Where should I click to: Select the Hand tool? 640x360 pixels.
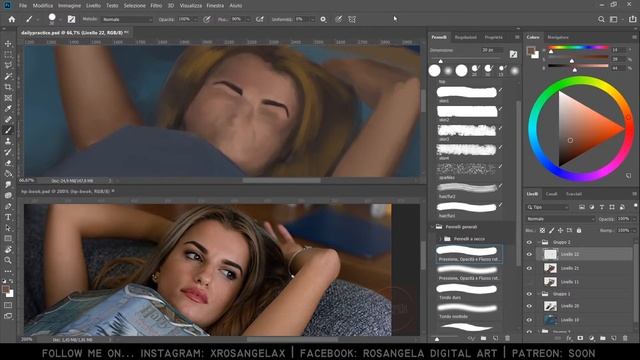click(x=8, y=249)
